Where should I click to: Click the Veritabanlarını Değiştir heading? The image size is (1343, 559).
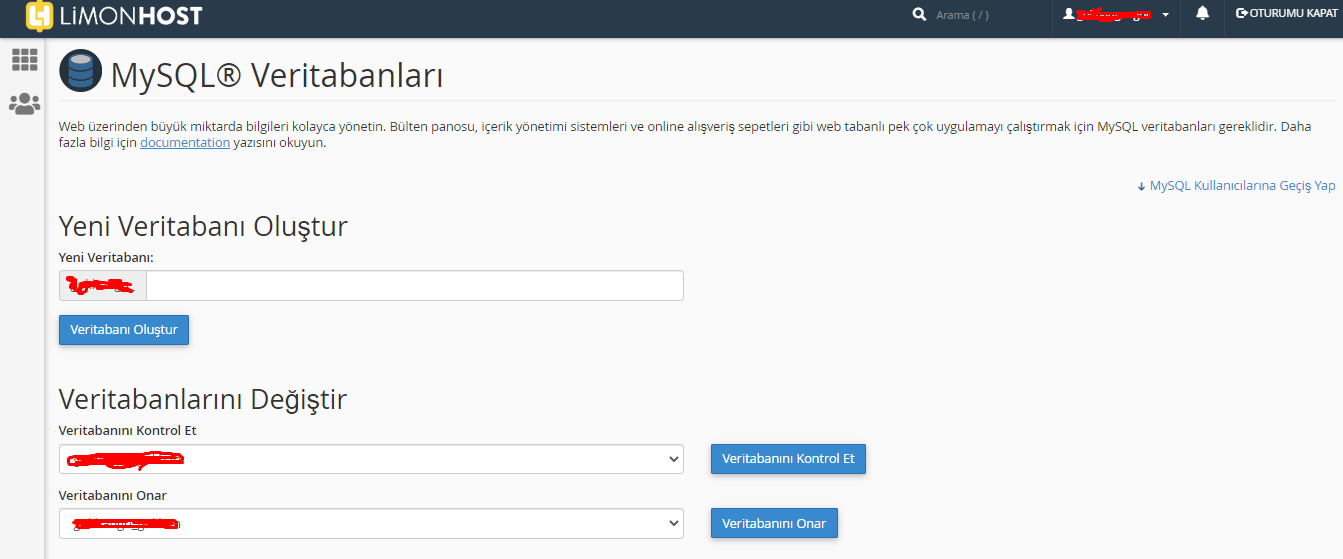[203, 400]
